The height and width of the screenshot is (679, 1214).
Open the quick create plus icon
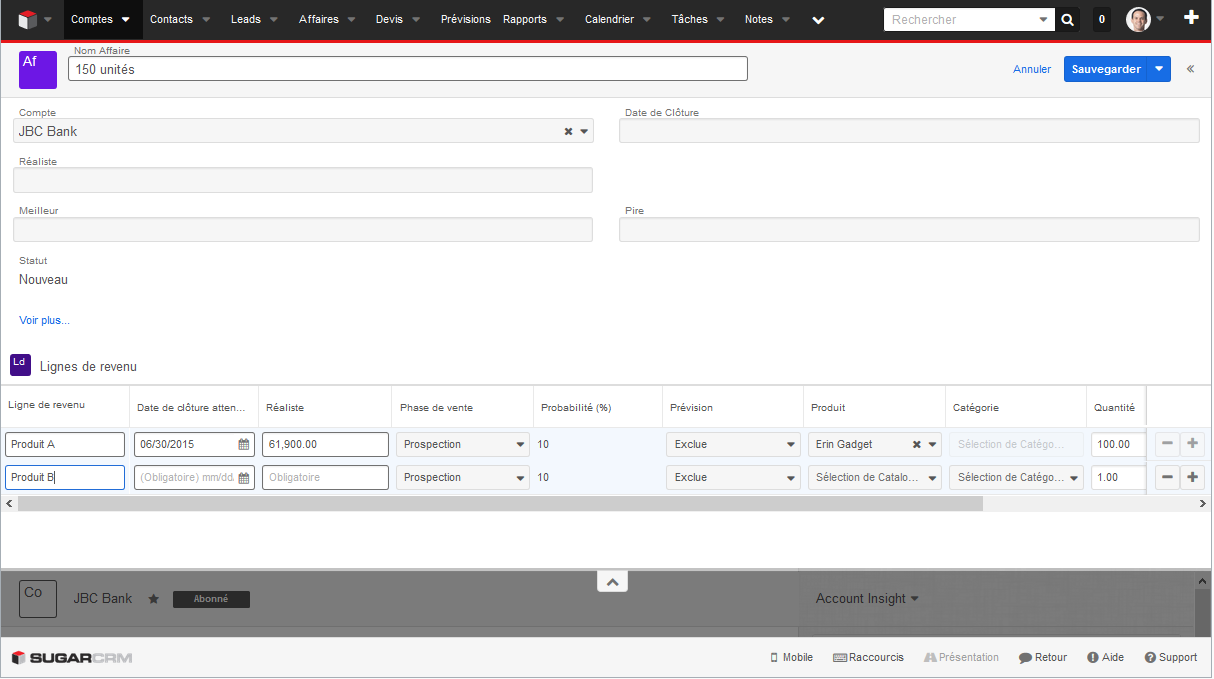click(x=1191, y=18)
